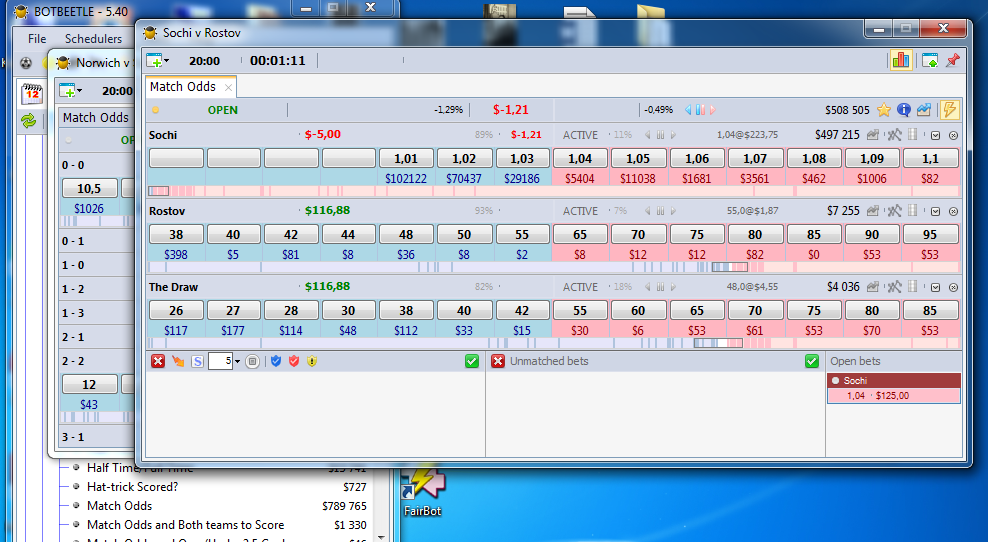The image size is (988, 542).
Task: Open the bar chart view in Sochi window toolbar
Action: (900, 61)
